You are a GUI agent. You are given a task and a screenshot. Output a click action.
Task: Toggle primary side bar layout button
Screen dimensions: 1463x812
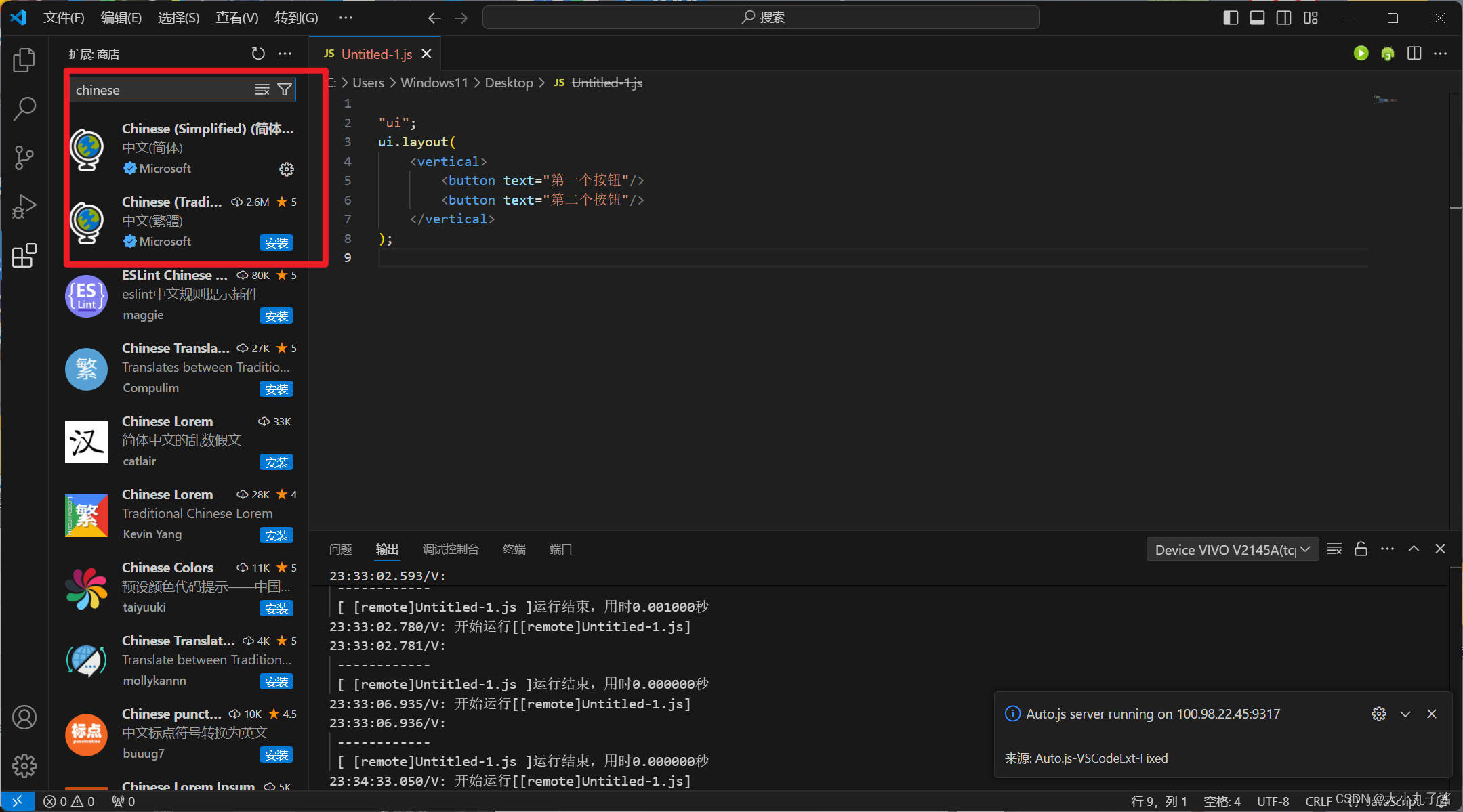coord(1231,18)
